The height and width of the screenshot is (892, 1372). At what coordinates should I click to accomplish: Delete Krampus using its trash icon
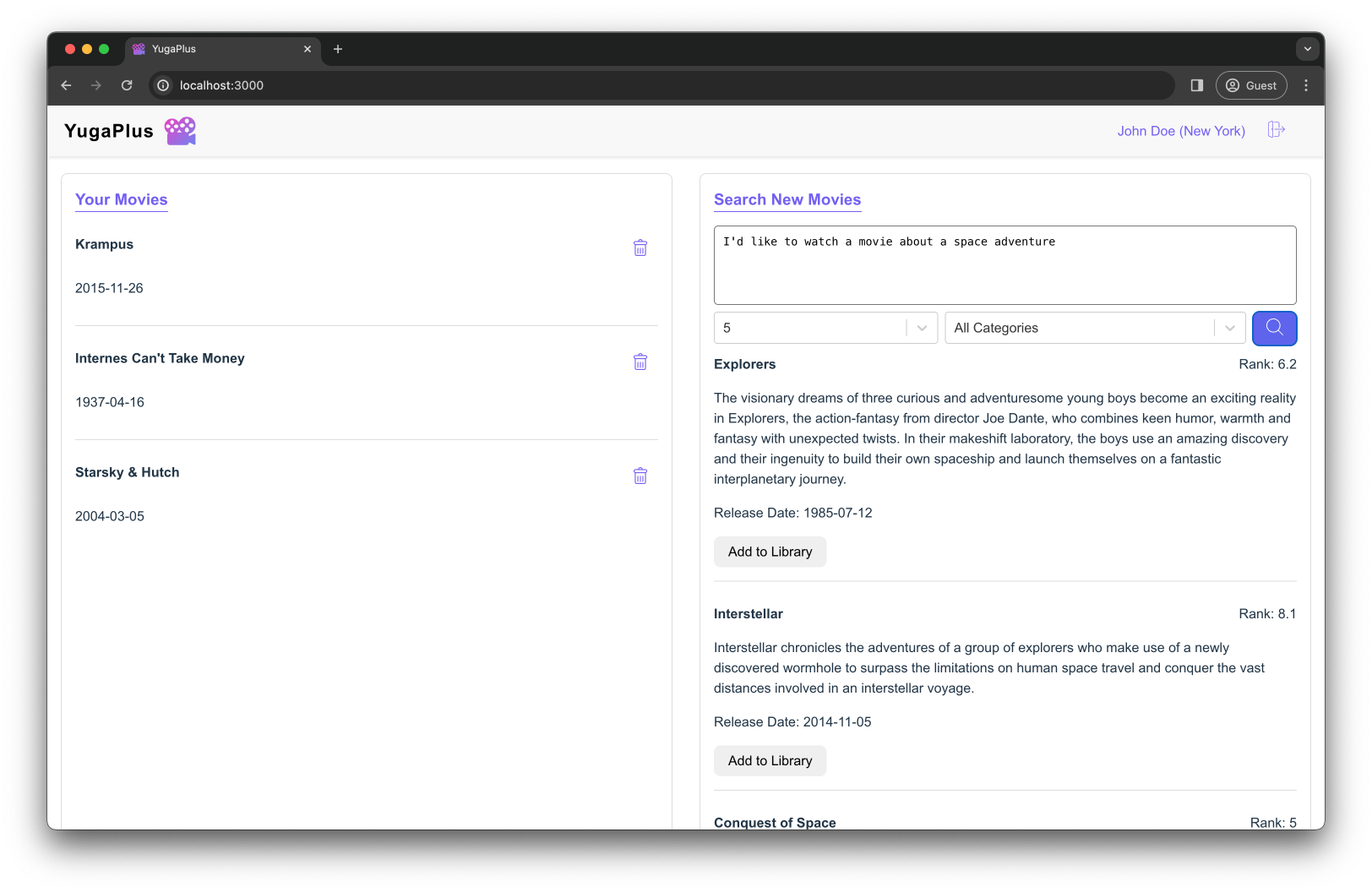[x=640, y=247]
